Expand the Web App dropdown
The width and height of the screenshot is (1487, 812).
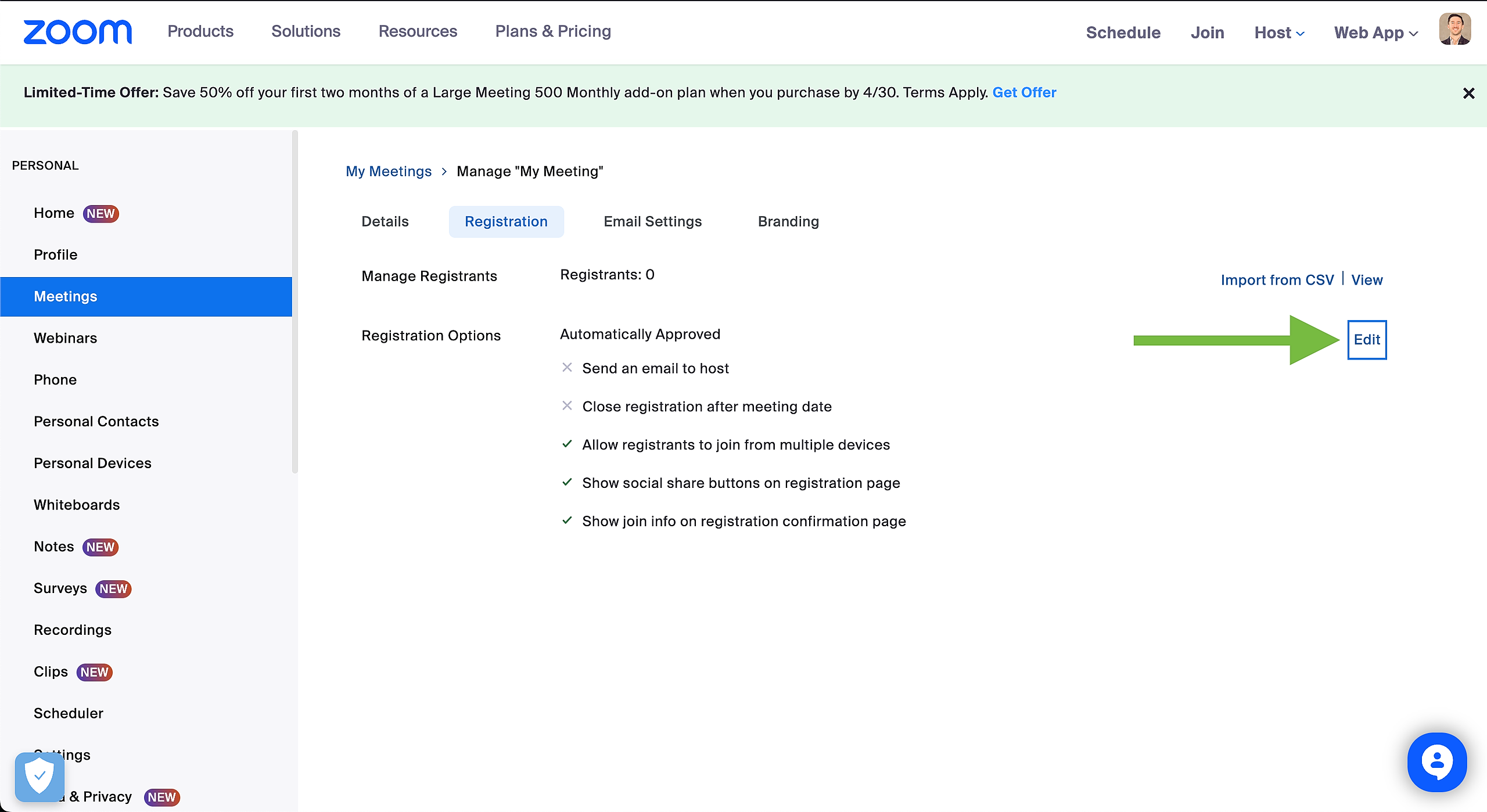point(1375,33)
